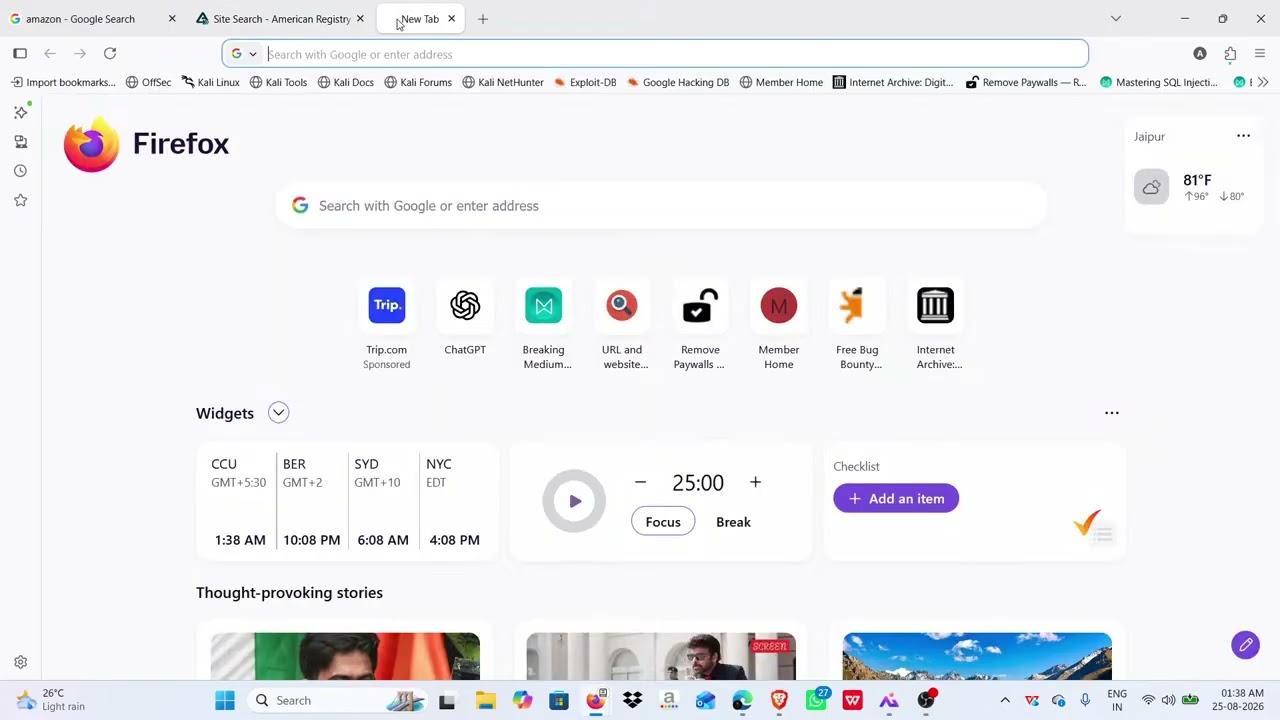The height and width of the screenshot is (720, 1280).
Task: Start the focus timer
Action: (x=574, y=501)
